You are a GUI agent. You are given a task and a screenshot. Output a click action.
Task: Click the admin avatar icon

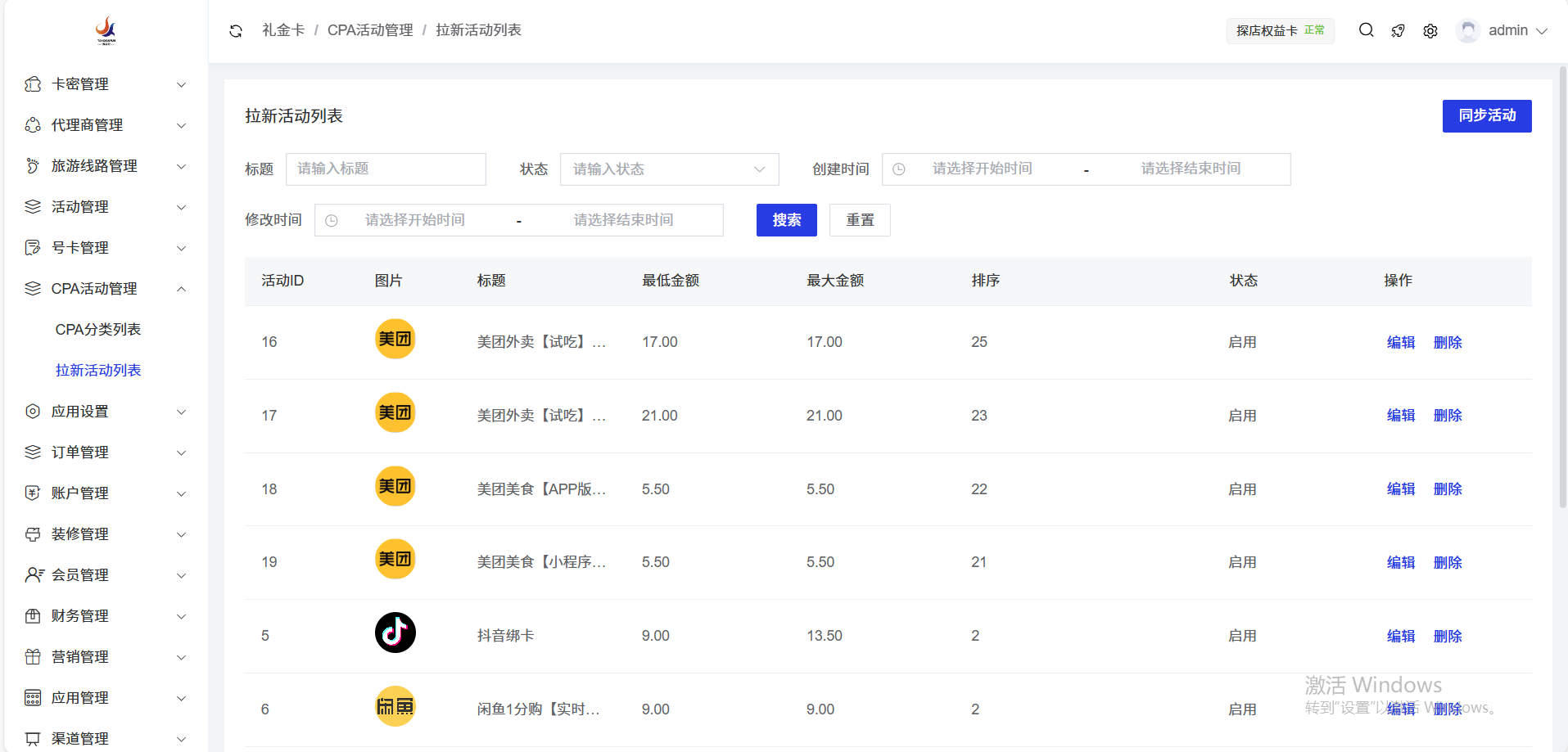tap(1467, 31)
